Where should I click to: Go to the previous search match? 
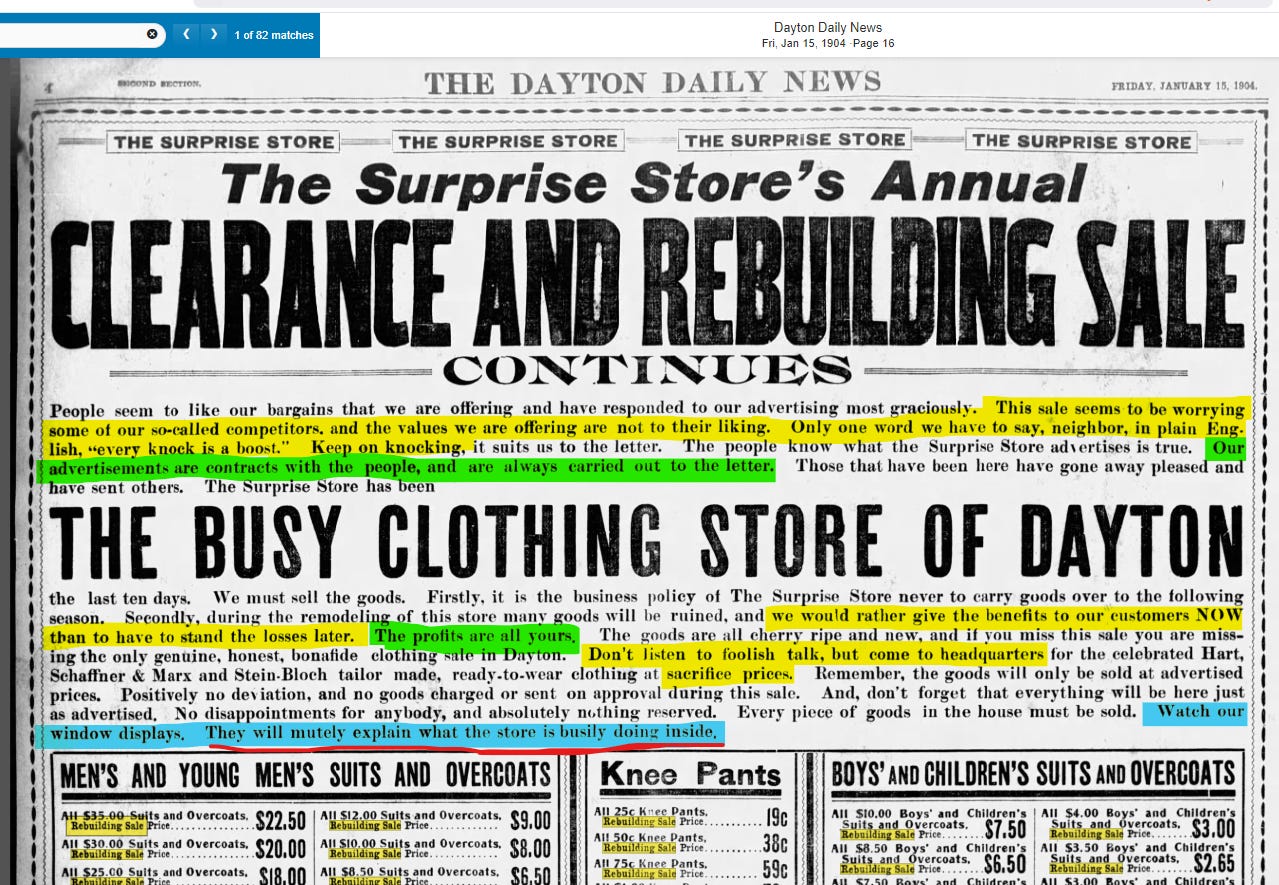(x=186, y=34)
